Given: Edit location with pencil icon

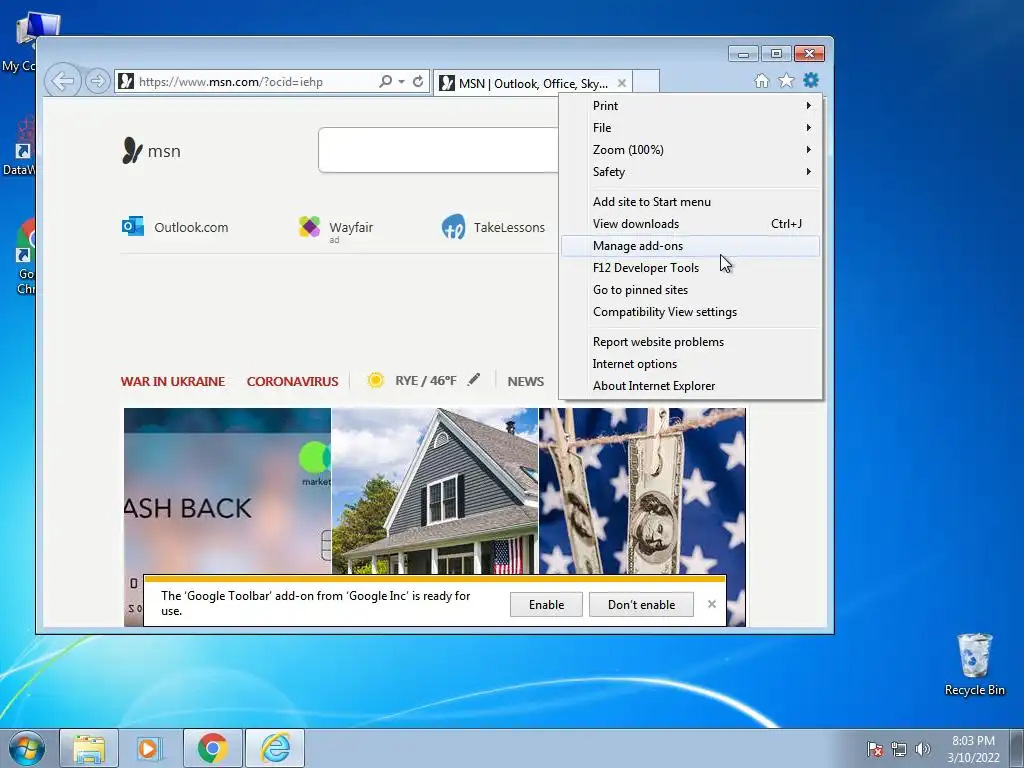Looking at the screenshot, I should (x=474, y=379).
